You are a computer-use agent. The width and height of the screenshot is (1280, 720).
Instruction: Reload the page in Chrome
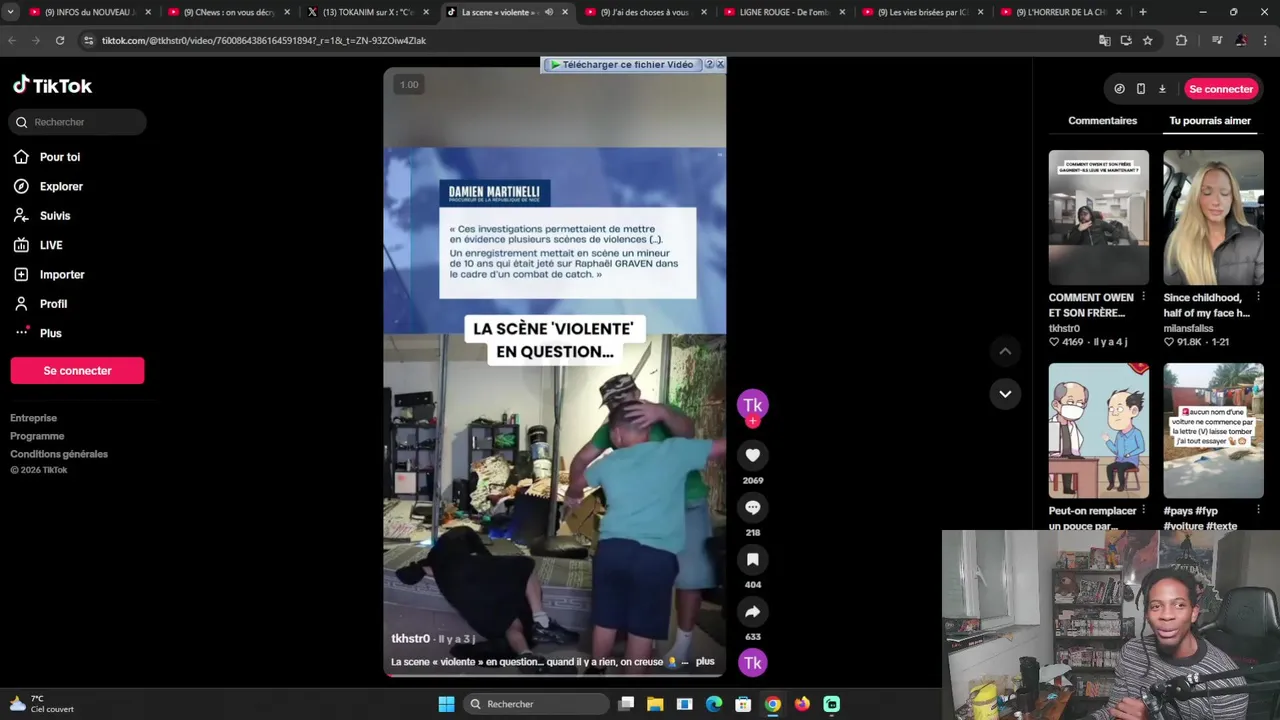[60, 40]
